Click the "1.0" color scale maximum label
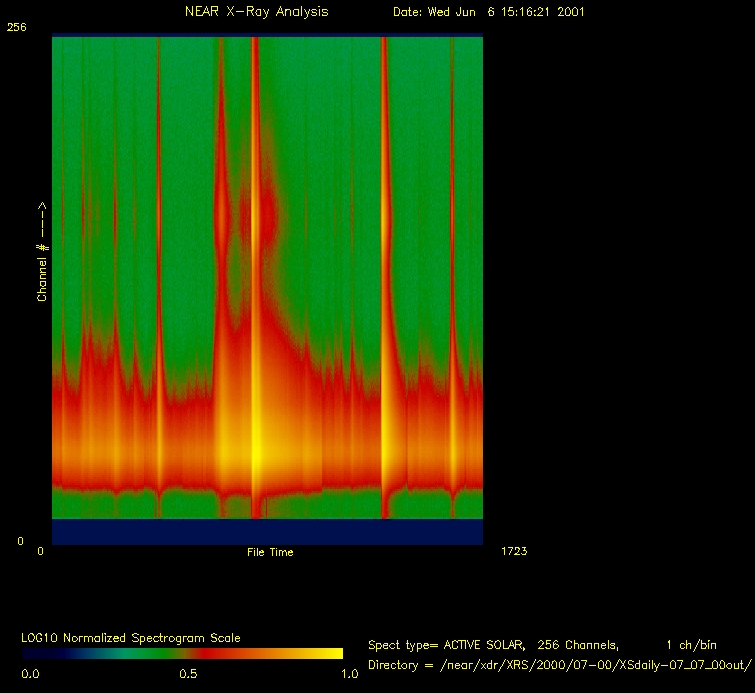The width and height of the screenshot is (755, 693). pos(349,674)
